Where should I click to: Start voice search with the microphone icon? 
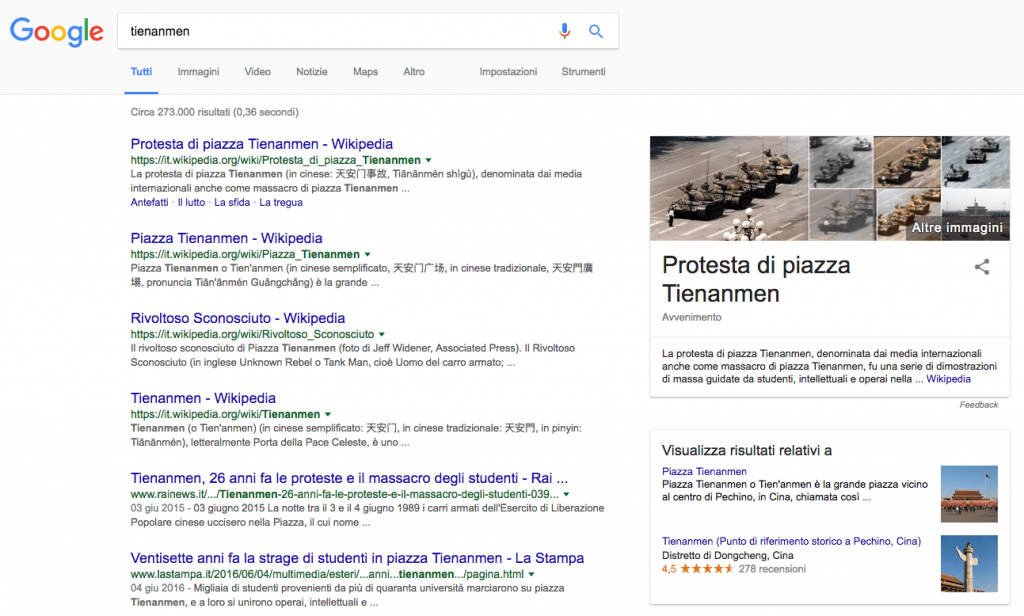564,31
